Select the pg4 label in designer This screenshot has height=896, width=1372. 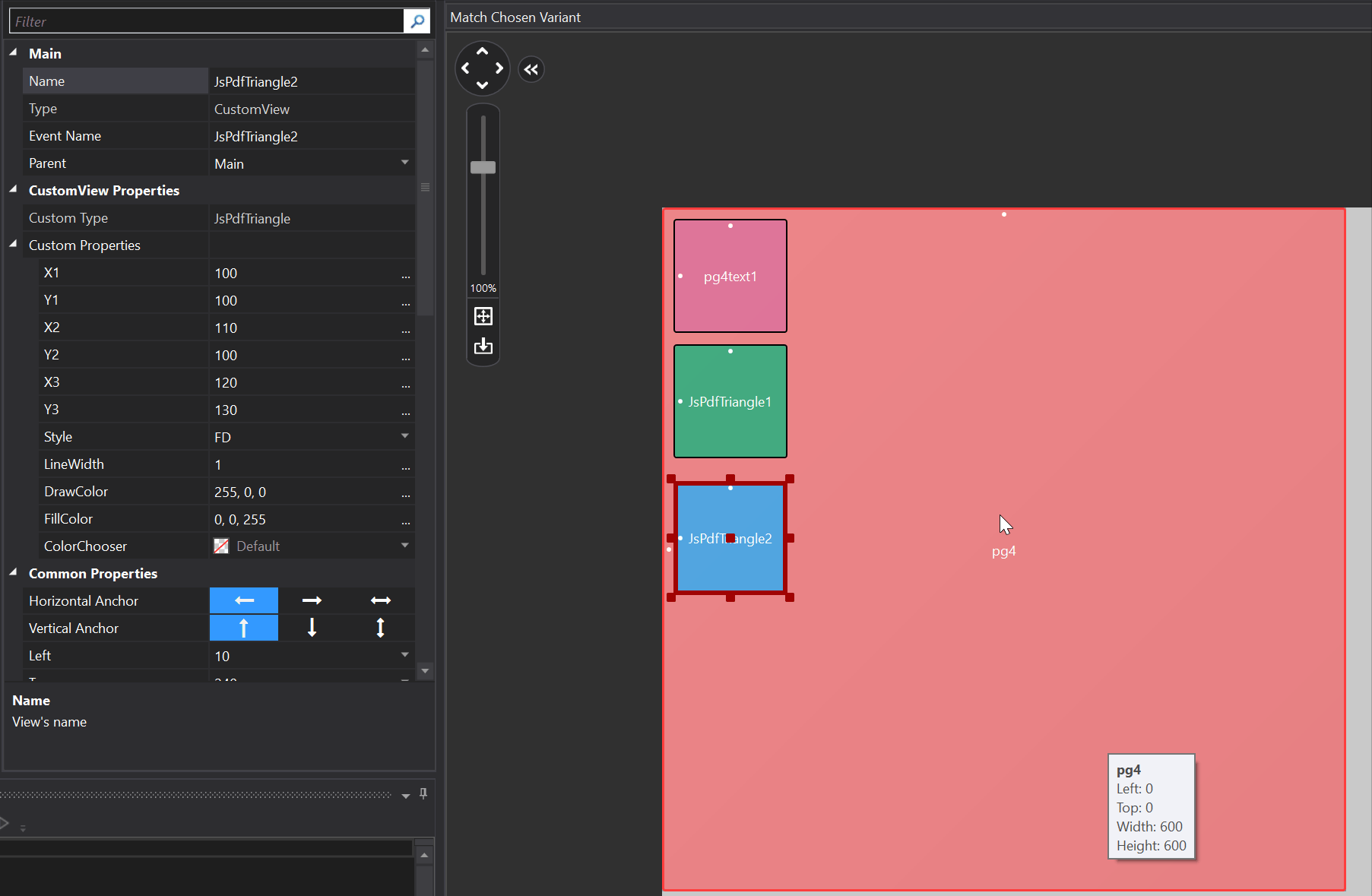click(x=1003, y=551)
